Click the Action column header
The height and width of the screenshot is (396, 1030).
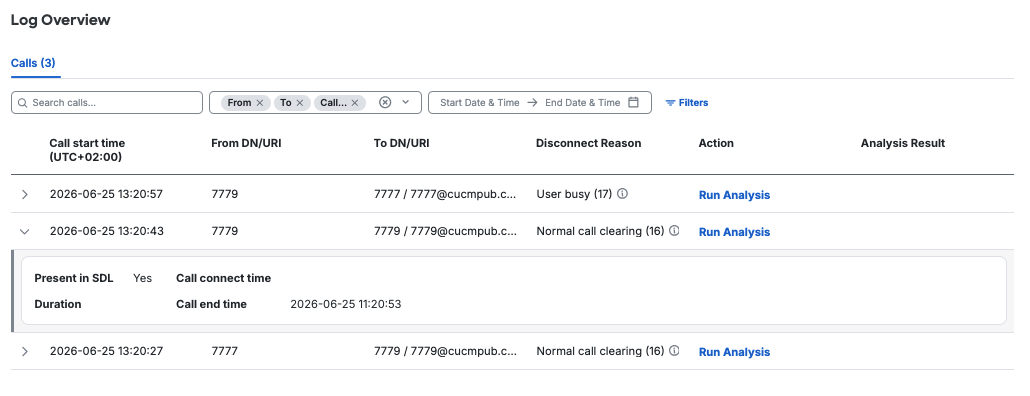pyautogui.click(x=716, y=143)
